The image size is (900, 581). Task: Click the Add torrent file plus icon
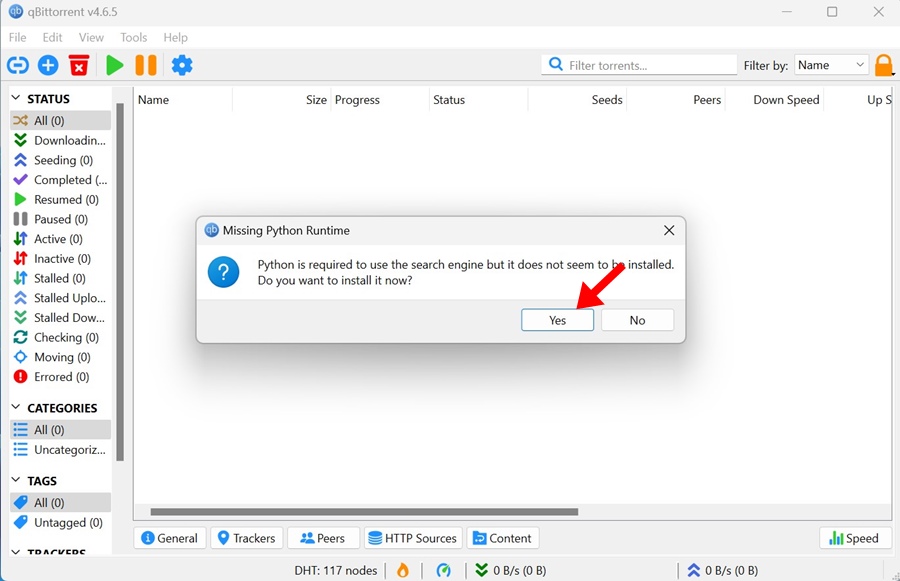[48, 65]
